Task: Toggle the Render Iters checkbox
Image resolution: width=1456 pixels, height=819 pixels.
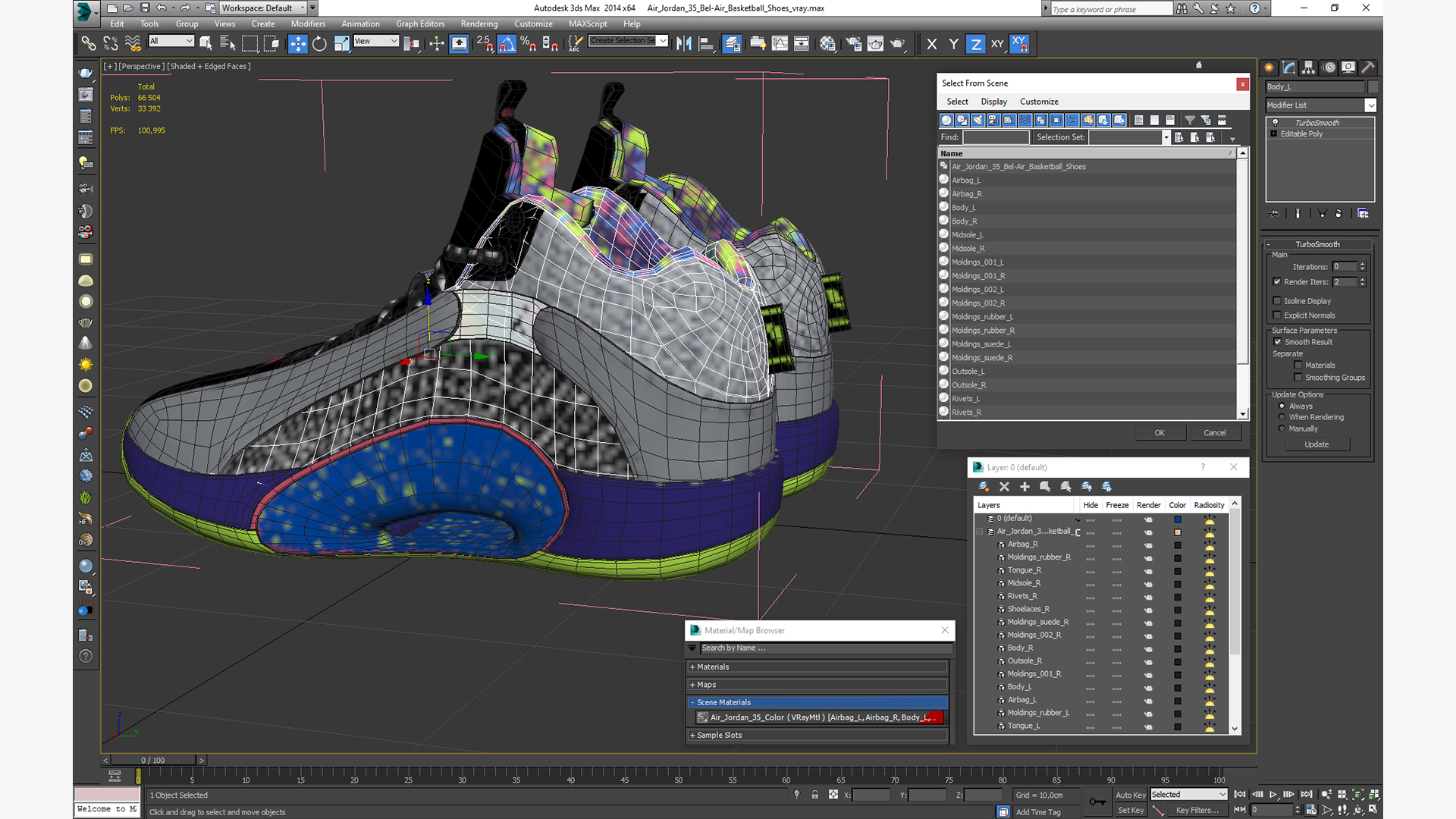Action: click(x=1278, y=282)
